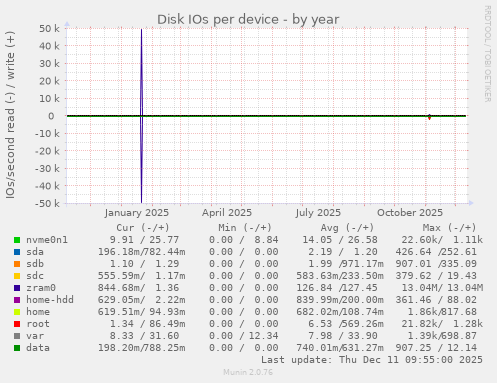Select the 'home' device label
This screenshot has height=383, width=497.
38,312
